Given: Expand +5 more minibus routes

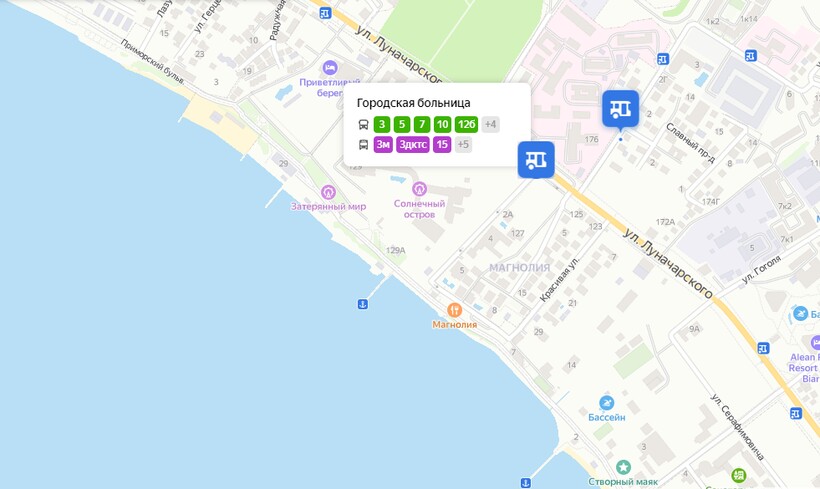Looking at the screenshot, I should [463, 144].
